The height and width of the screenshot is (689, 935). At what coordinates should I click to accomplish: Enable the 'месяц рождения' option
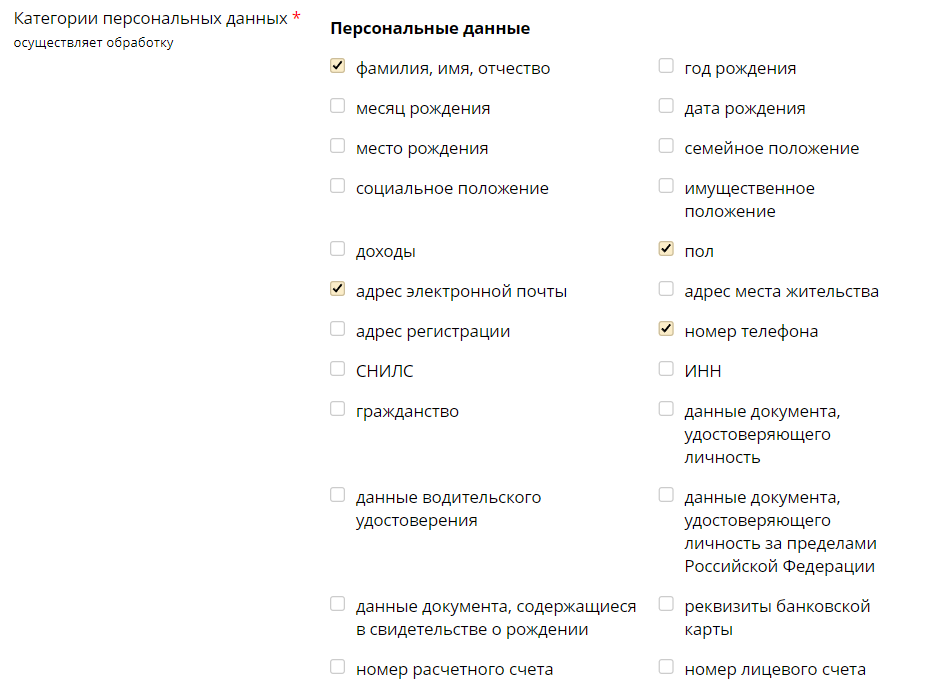337,107
